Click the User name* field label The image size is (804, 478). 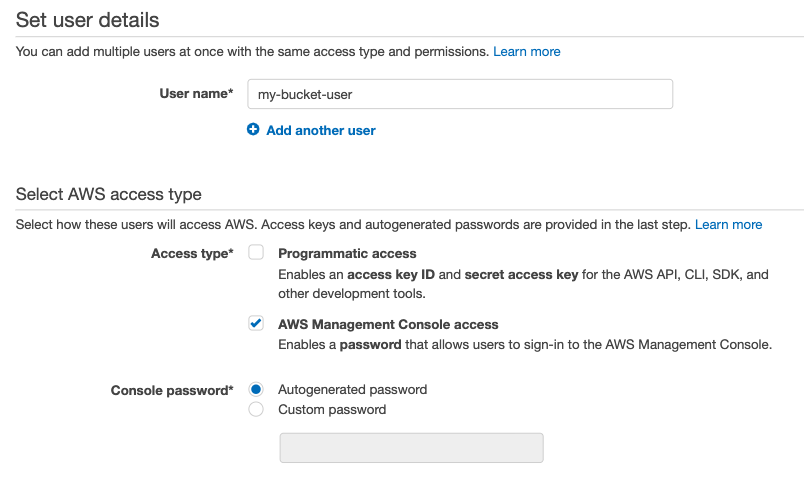click(x=196, y=93)
